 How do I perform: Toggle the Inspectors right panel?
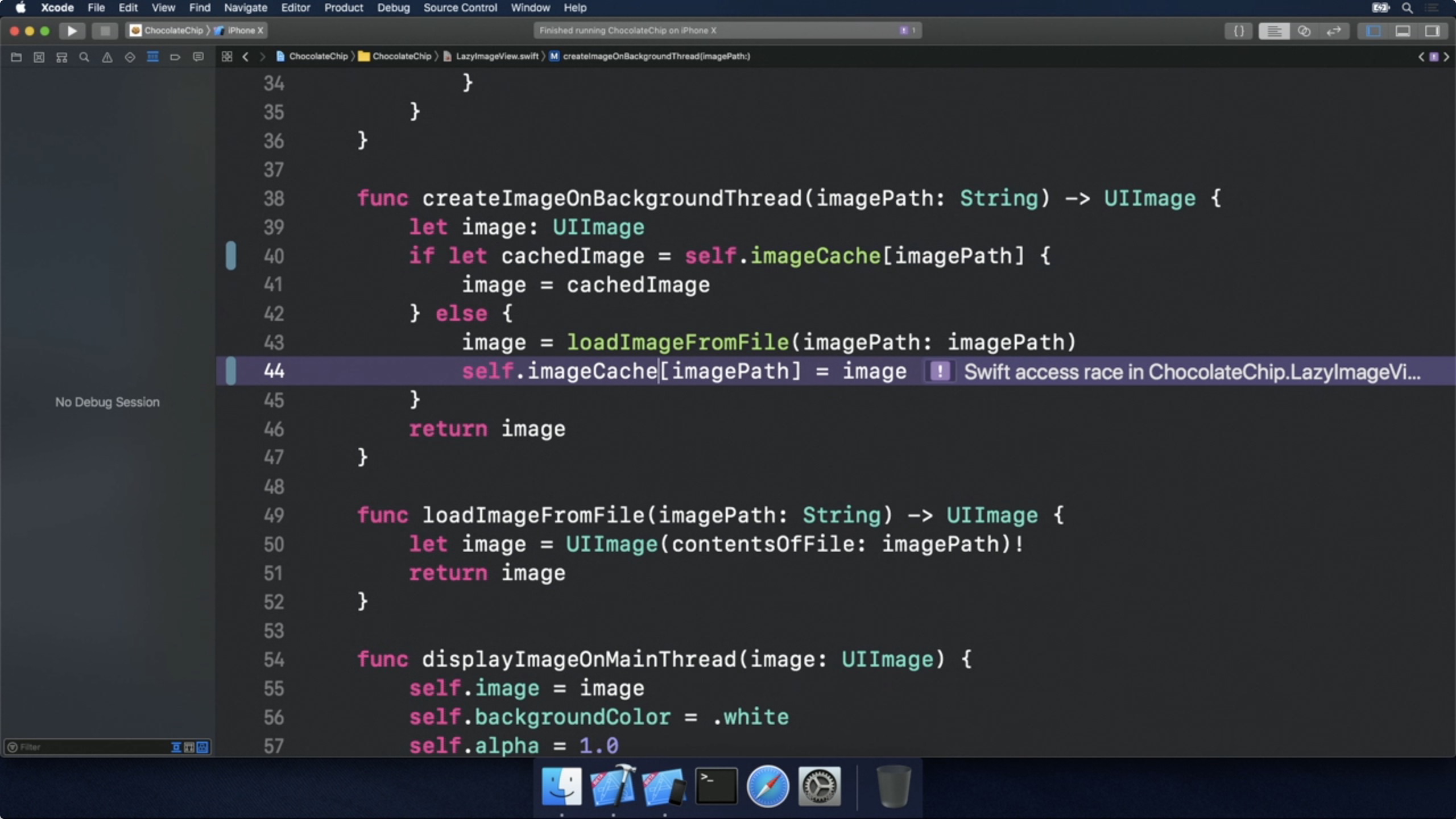point(1432,31)
